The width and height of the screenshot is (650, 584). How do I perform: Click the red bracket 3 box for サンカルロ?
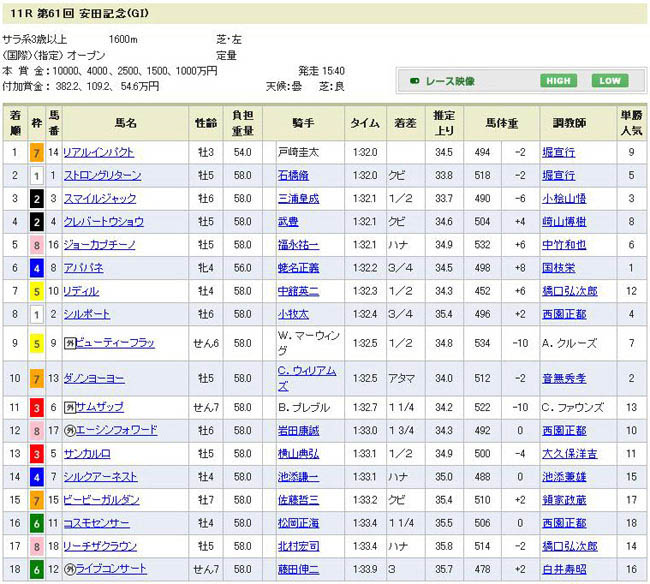(36, 453)
